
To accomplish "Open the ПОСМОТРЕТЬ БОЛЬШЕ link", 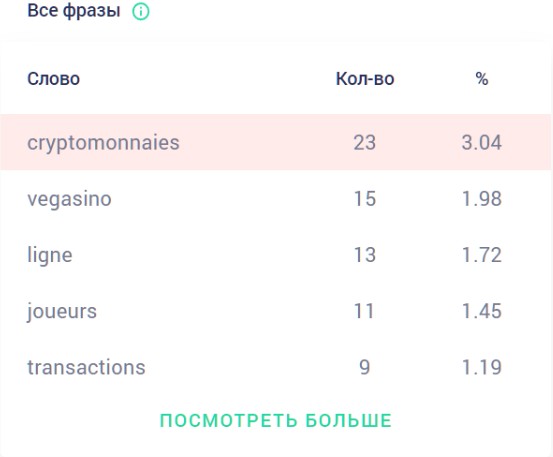I will point(276,420).
